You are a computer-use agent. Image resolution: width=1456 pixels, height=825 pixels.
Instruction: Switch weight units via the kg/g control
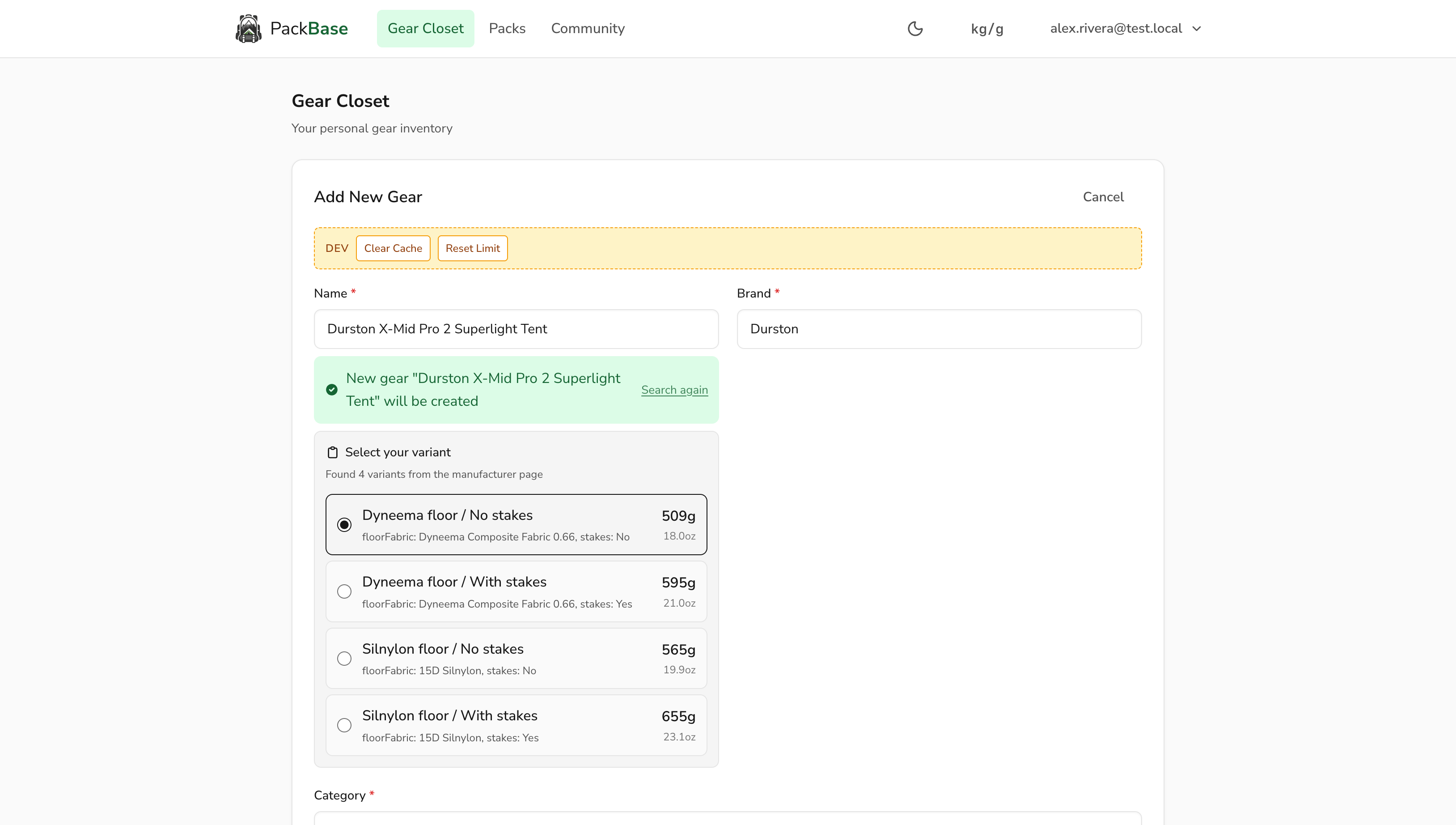click(x=986, y=28)
